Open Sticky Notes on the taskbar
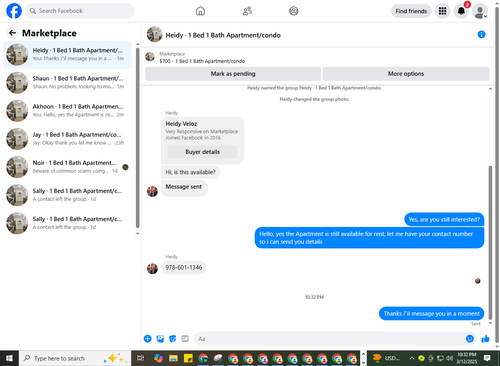500x366 pixels. coord(188,358)
